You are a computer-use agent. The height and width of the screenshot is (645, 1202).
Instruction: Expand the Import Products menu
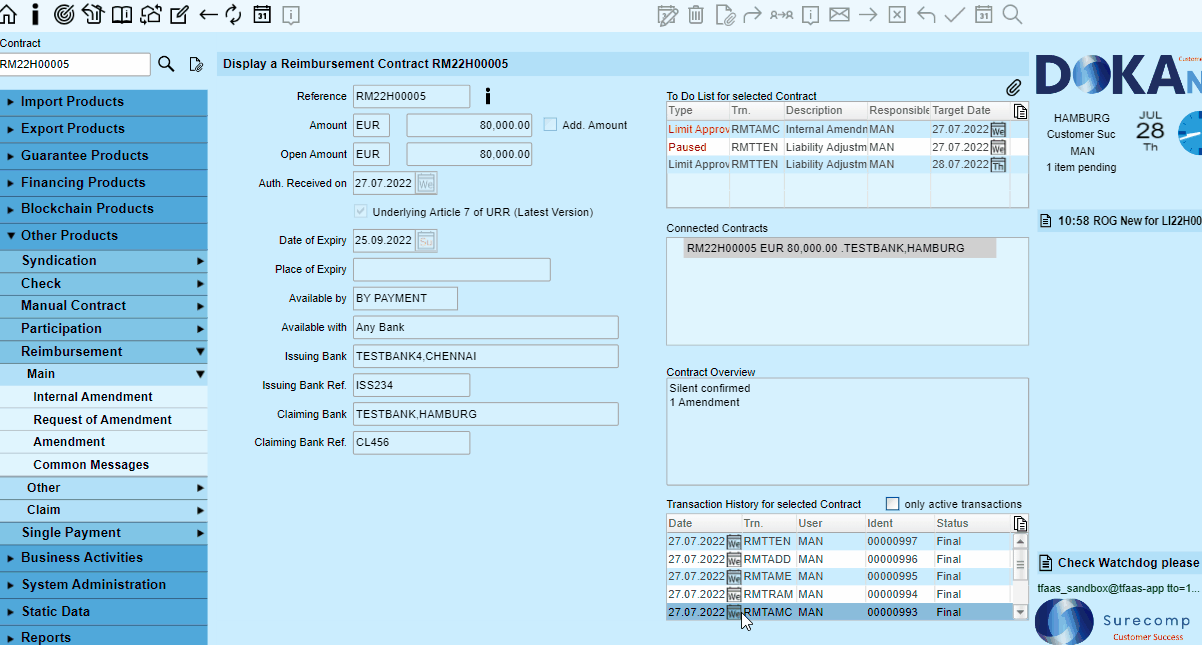click(x=104, y=102)
